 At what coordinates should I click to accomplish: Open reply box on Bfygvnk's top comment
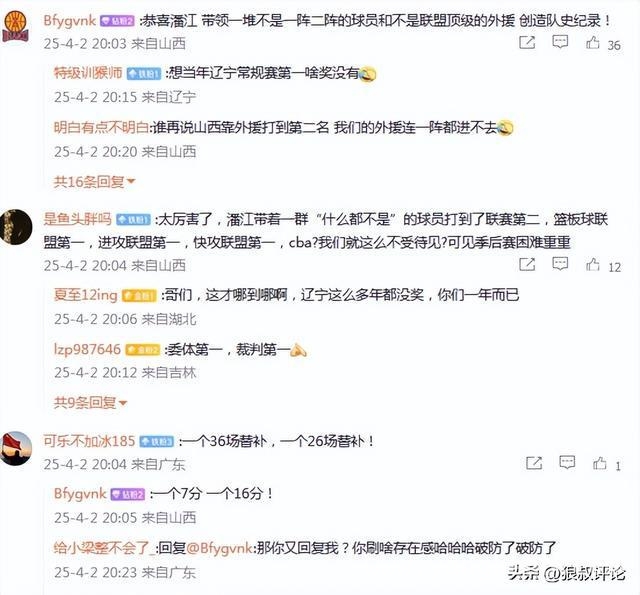560,42
